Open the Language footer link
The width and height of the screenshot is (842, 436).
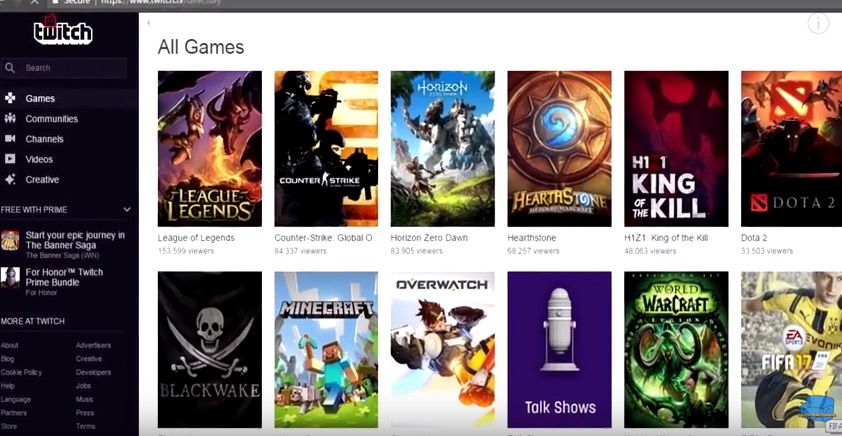[x=16, y=399]
